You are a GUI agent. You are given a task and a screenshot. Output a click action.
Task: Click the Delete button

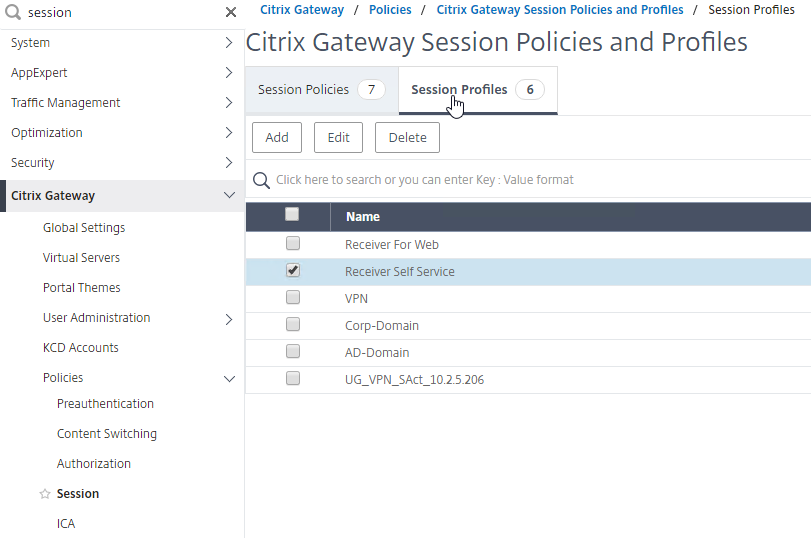coord(408,138)
